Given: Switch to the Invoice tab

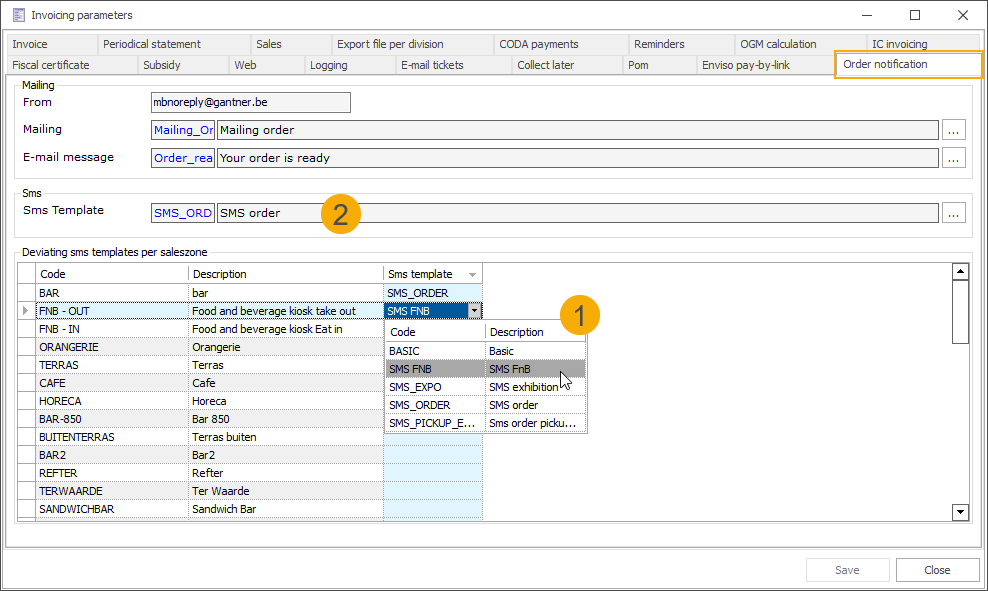Looking at the screenshot, I should pyautogui.click(x=30, y=44).
